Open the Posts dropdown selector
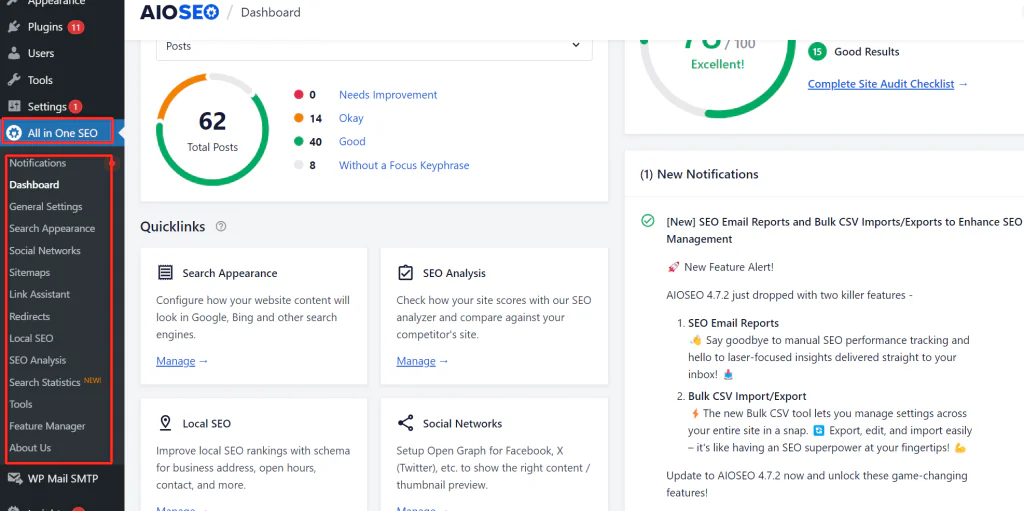 [374, 46]
